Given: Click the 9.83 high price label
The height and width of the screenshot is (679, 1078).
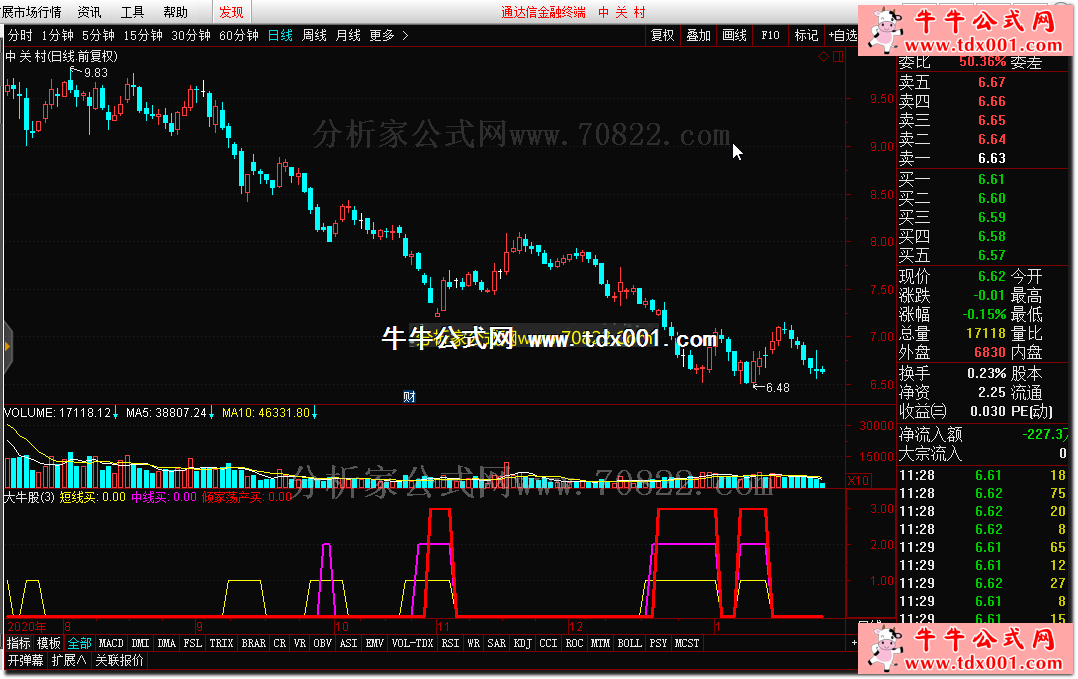Looking at the screenshot, I should (96, 73).
